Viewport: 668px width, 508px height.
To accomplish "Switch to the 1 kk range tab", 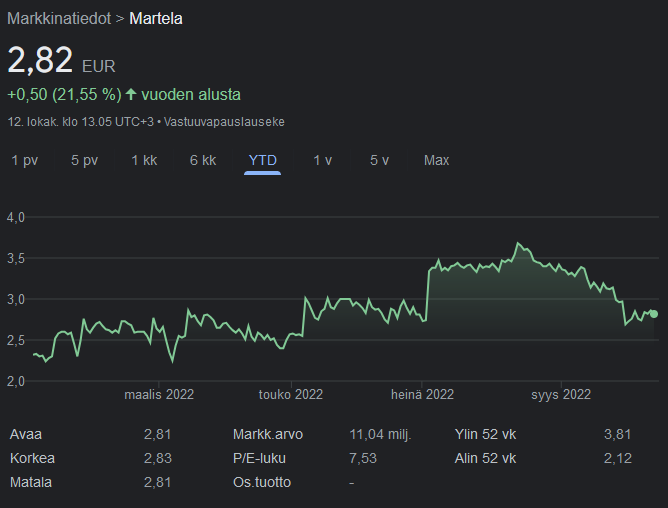I will pyautogui.click(x=144, y=160).
